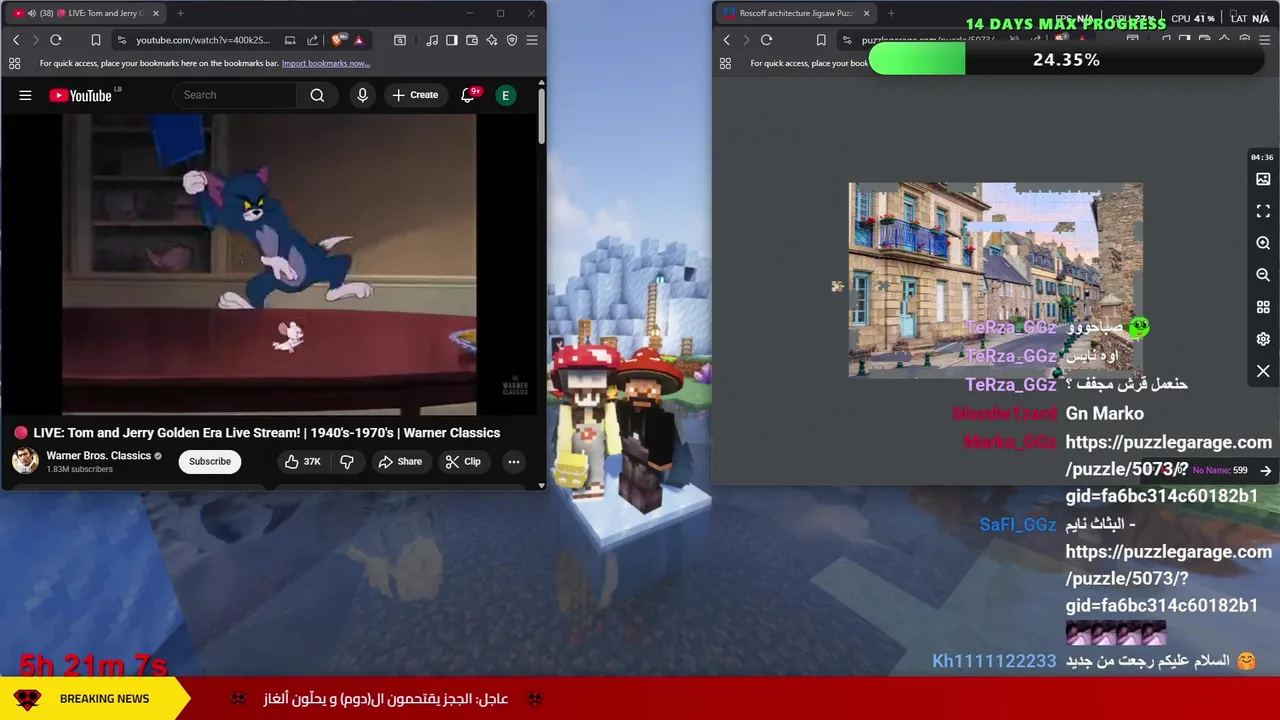Go back in the YouTube window
The image size is (1280, 720).
(x=16, y=40)
